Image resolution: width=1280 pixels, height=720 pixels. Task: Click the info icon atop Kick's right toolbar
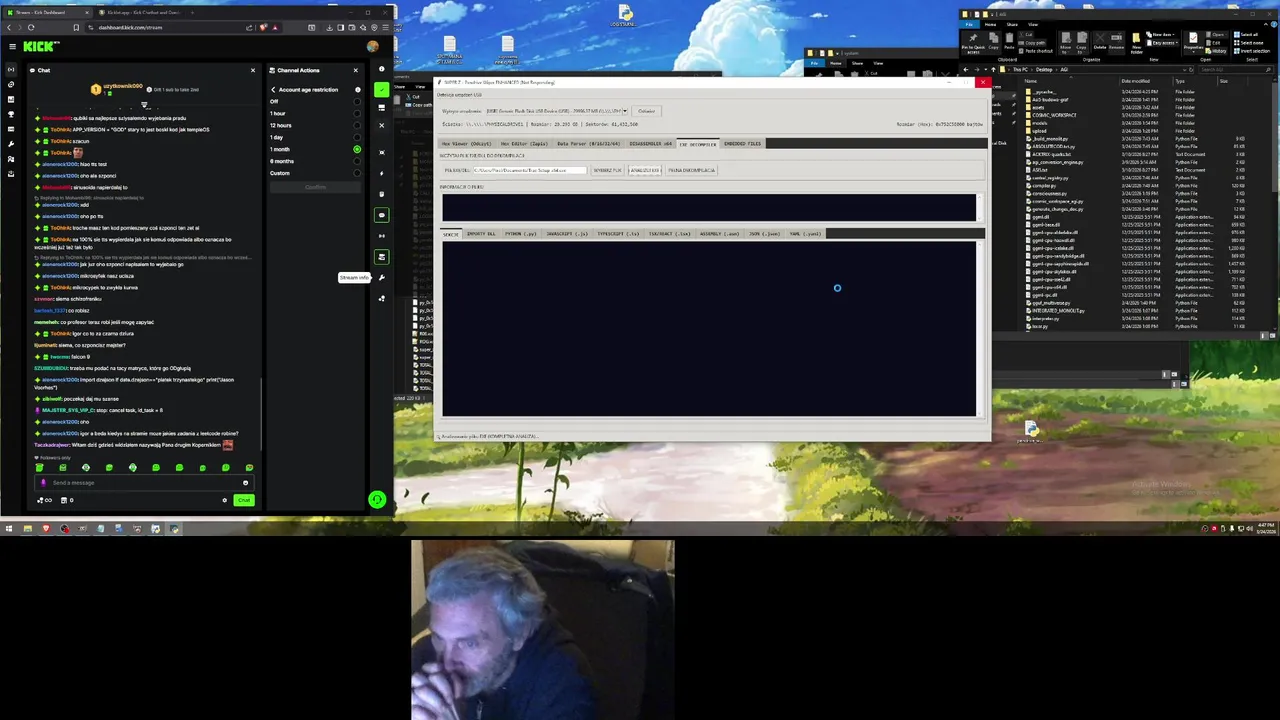[x=381, y=70]
